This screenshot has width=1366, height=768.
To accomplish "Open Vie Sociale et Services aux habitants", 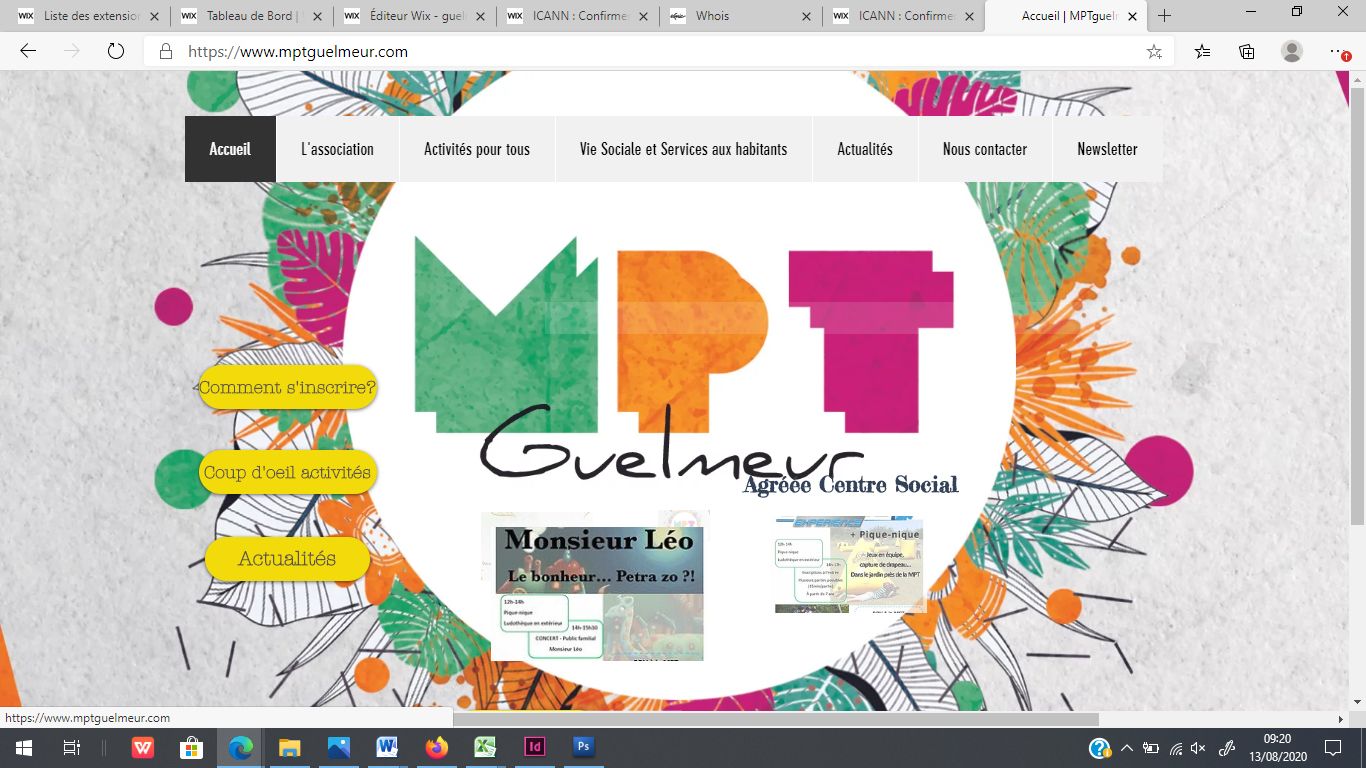I will tap(683, 149).
